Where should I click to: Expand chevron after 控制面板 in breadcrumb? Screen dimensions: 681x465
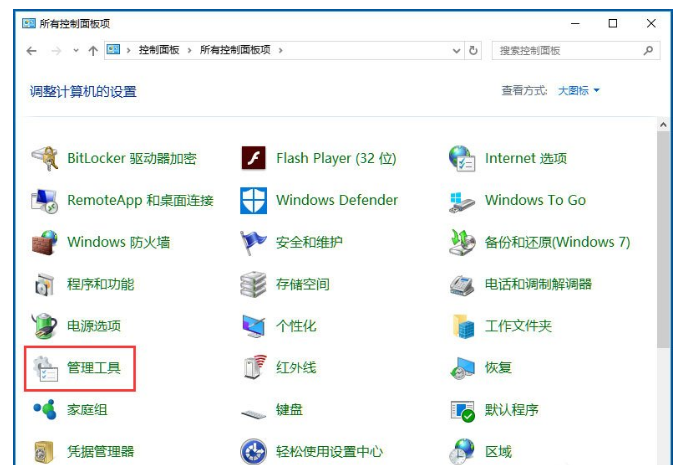(x=189, y=50)
